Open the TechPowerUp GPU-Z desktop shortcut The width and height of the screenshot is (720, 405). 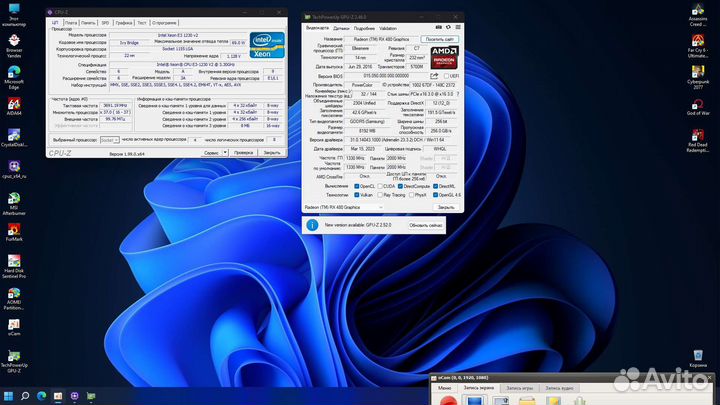pos(14,361)
